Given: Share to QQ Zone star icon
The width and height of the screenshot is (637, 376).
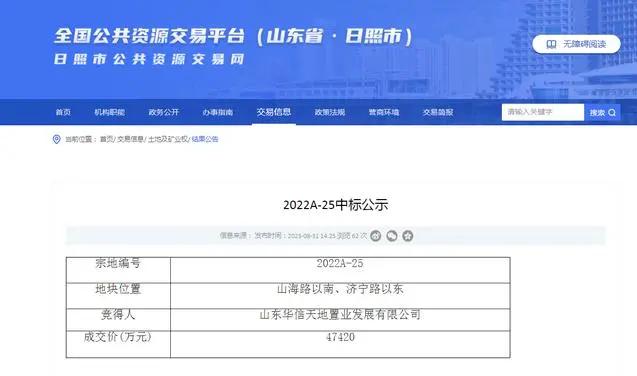Looking at the screenshot, I should (x=407, y=236).
